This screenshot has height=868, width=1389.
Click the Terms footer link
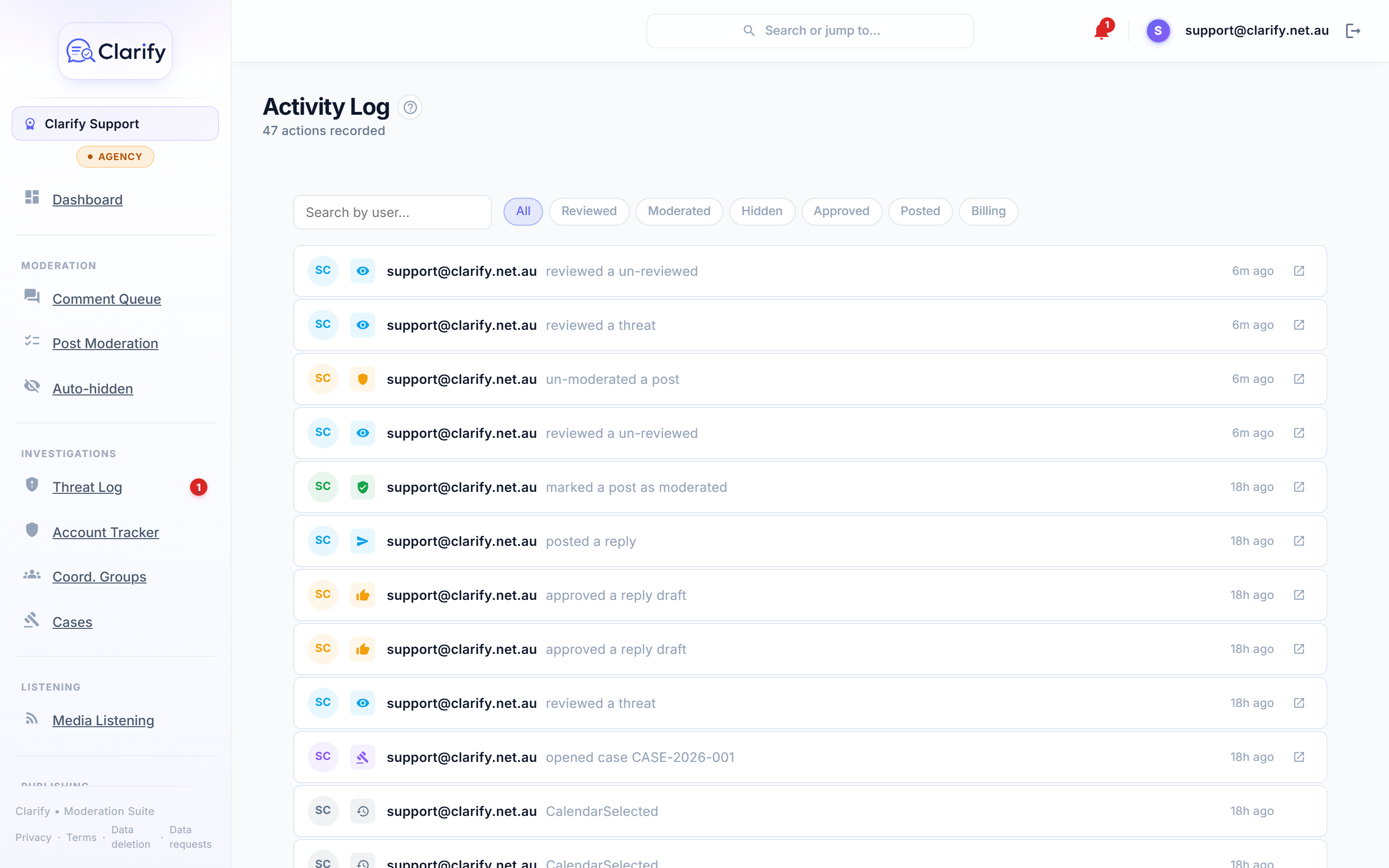coord(82,838)
